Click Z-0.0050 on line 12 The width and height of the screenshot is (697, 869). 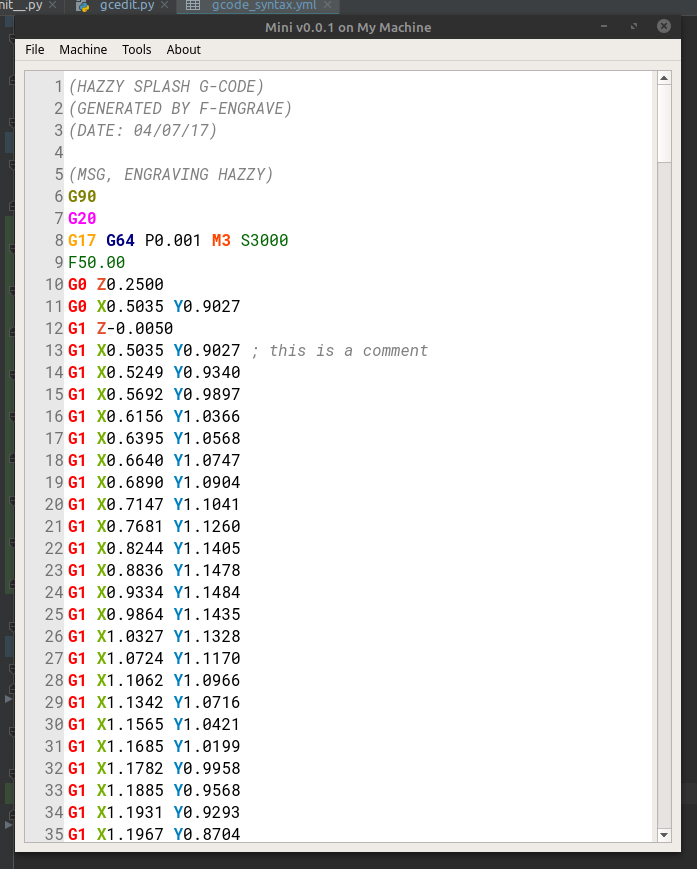pyautogui.click(x=135, y=329)
